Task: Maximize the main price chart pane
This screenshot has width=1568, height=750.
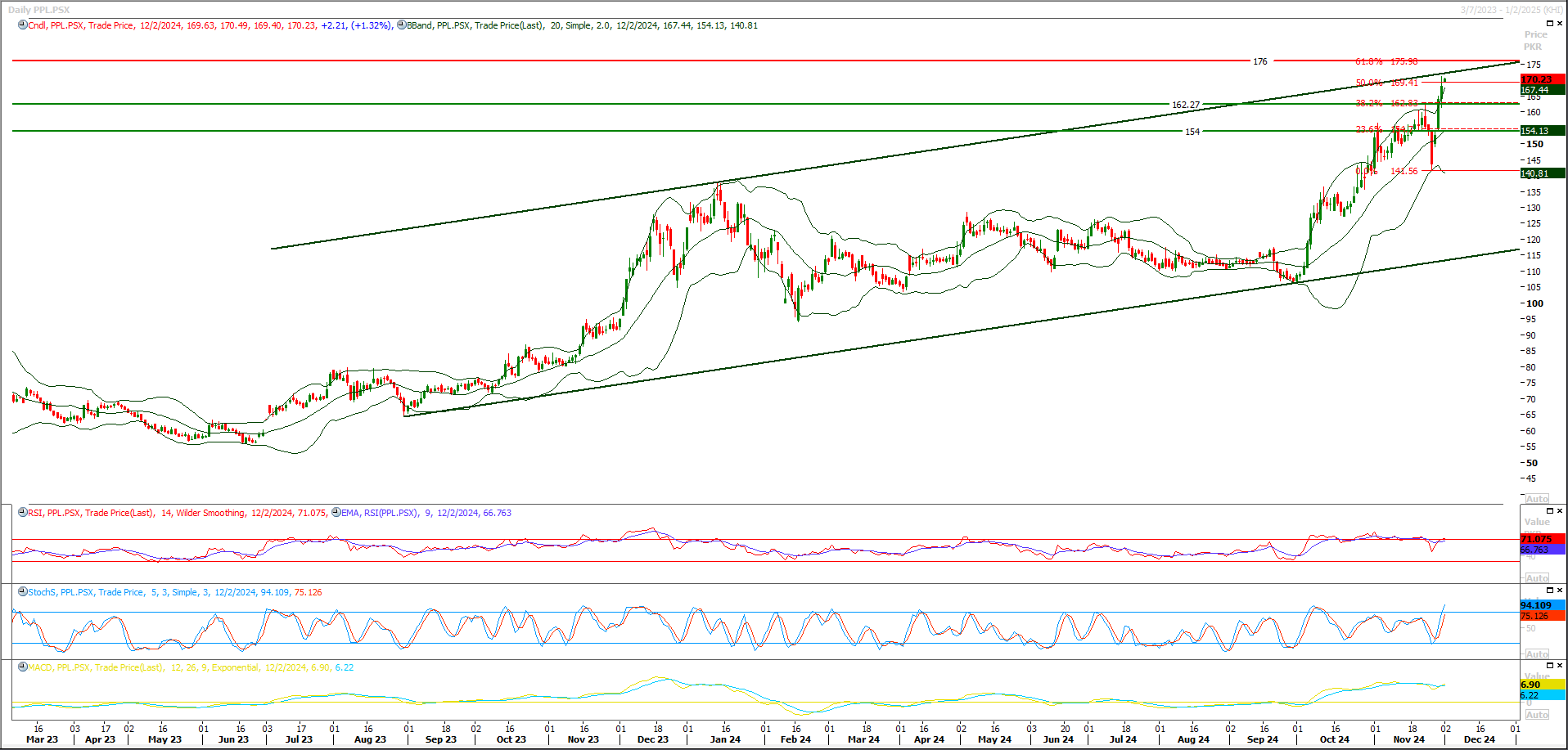Action: pyautogui.click(x=1549, y=24)
